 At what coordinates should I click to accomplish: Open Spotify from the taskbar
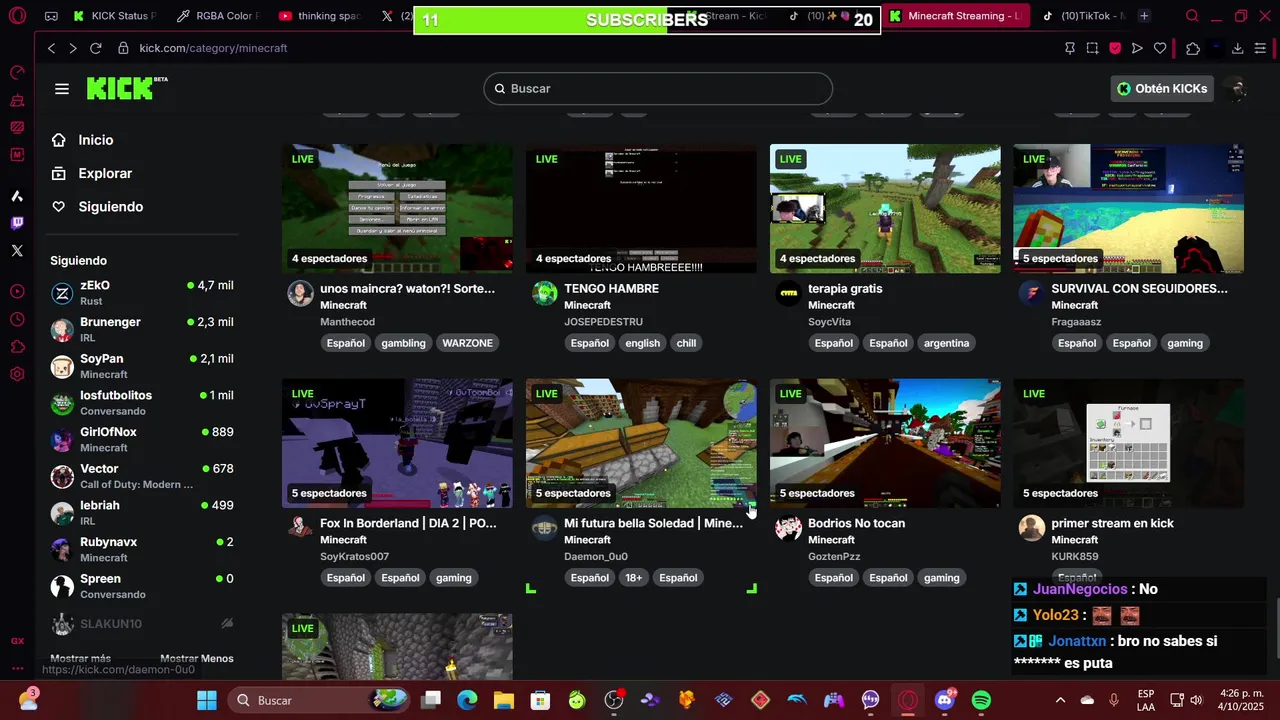coord(981,700)
